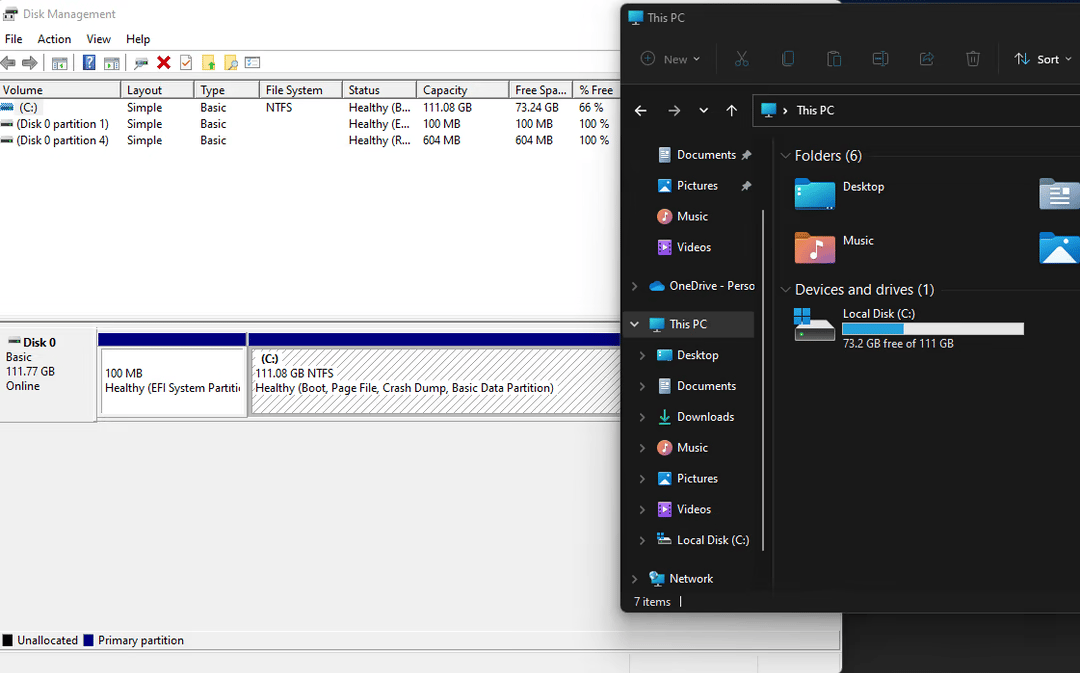
Task: Open the New dropdown in File Explorer
Action: click(x=670, y=59)
